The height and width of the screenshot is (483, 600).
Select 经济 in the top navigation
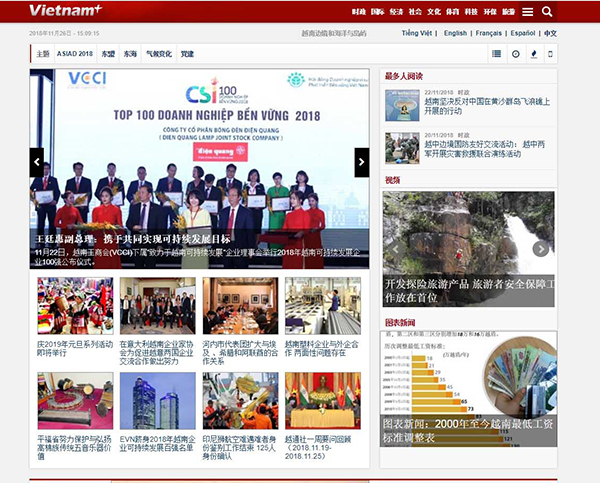coord(396,12)
